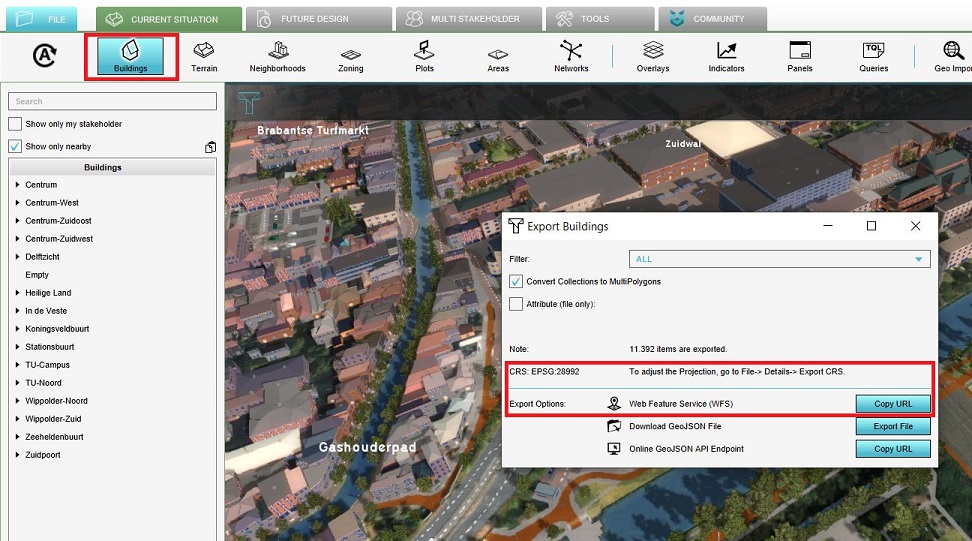Click the TQL Queries icon
The width and height of the screenshot is (972, 541).
click(873, 56)
